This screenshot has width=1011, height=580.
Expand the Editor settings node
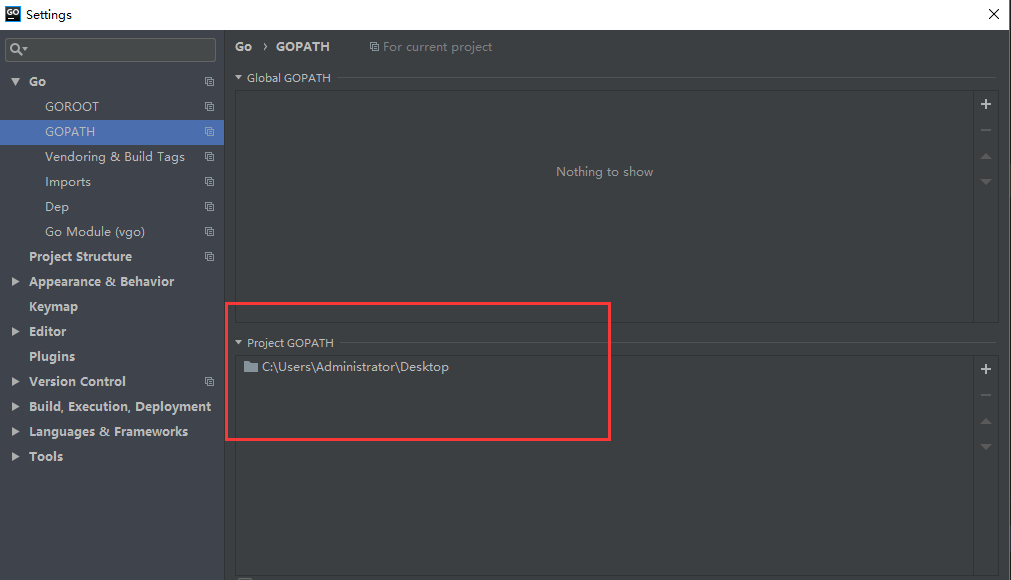pos(15,331)
